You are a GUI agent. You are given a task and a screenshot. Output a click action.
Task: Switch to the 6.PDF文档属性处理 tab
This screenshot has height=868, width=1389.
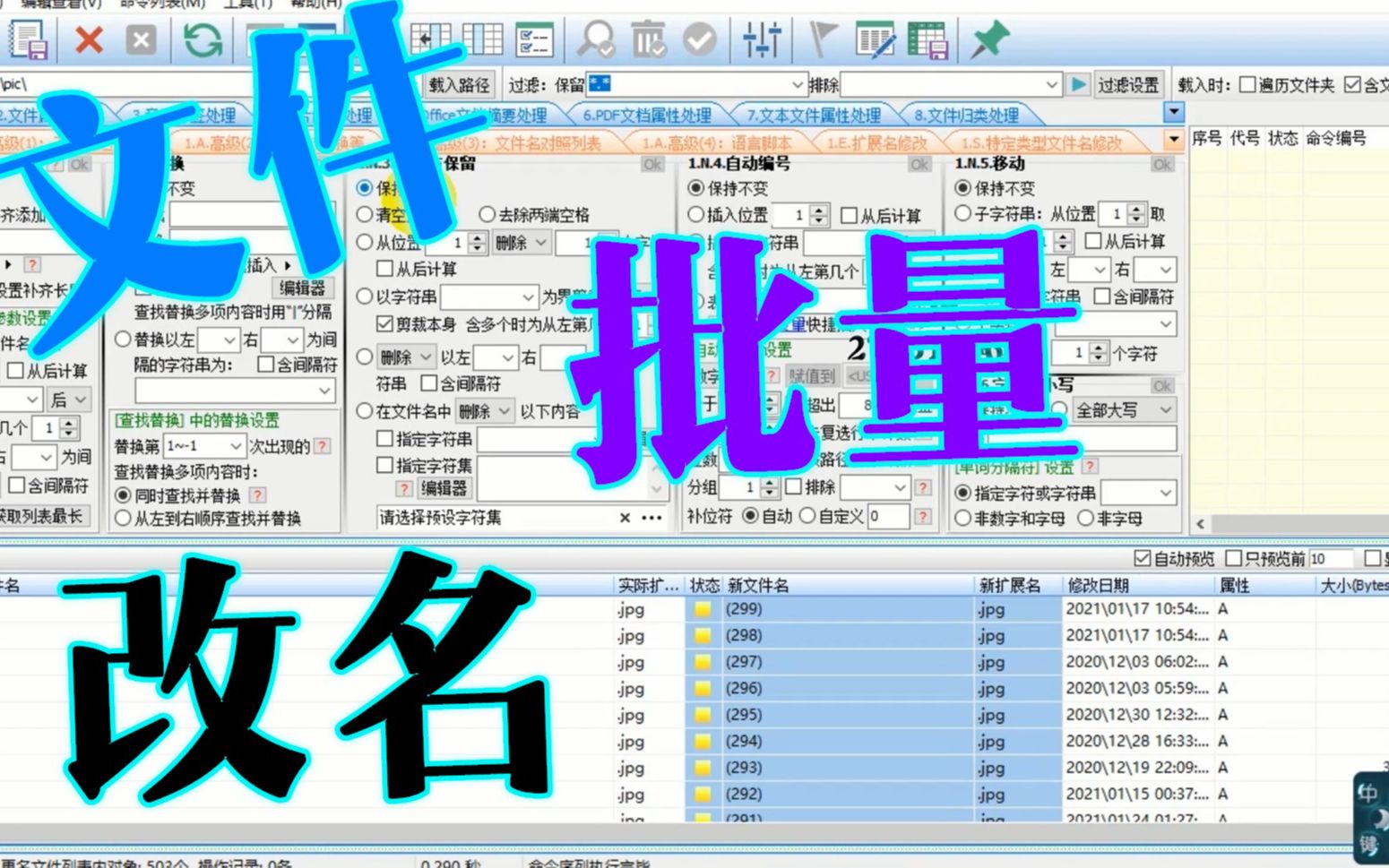[x=647, y=116]
